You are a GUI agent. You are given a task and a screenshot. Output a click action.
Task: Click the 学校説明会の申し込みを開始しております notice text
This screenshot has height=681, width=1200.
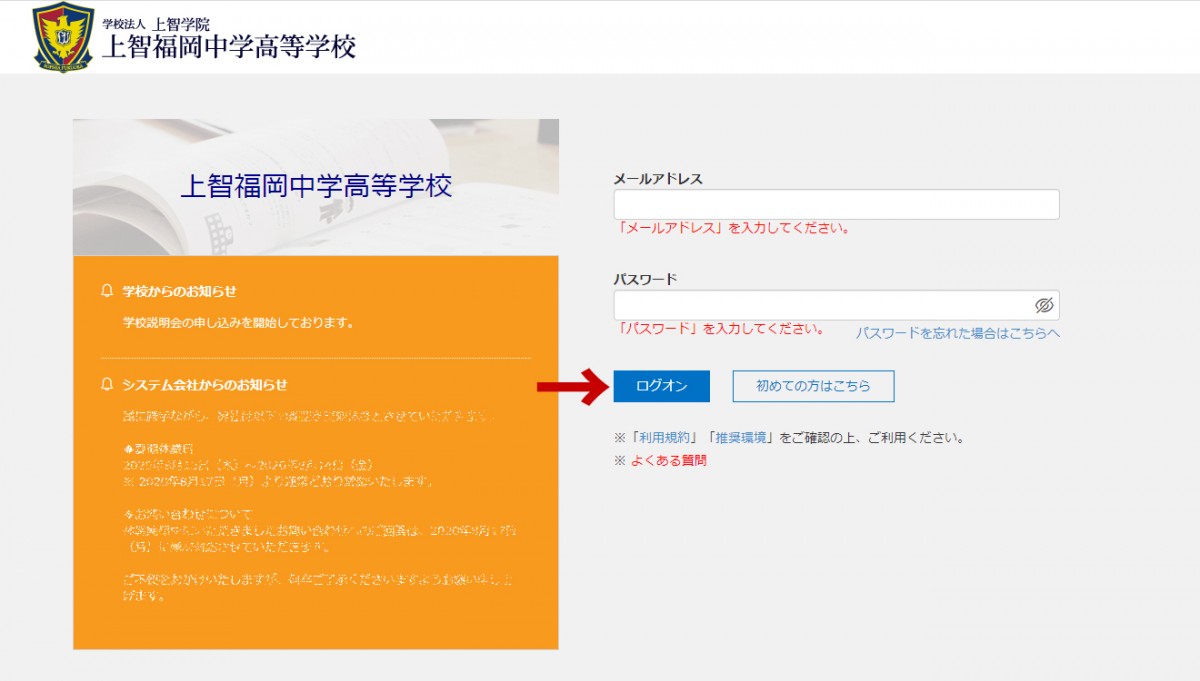point(238,323)
